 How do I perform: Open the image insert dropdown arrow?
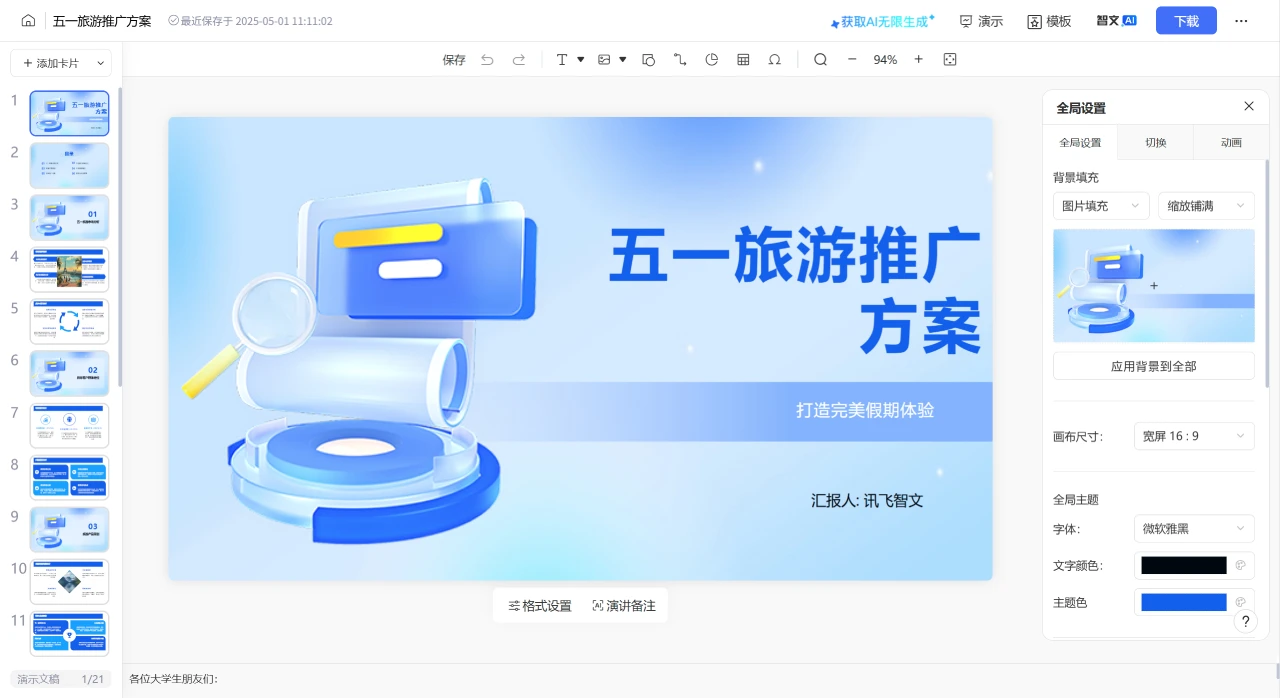click(x=622, y=59)
